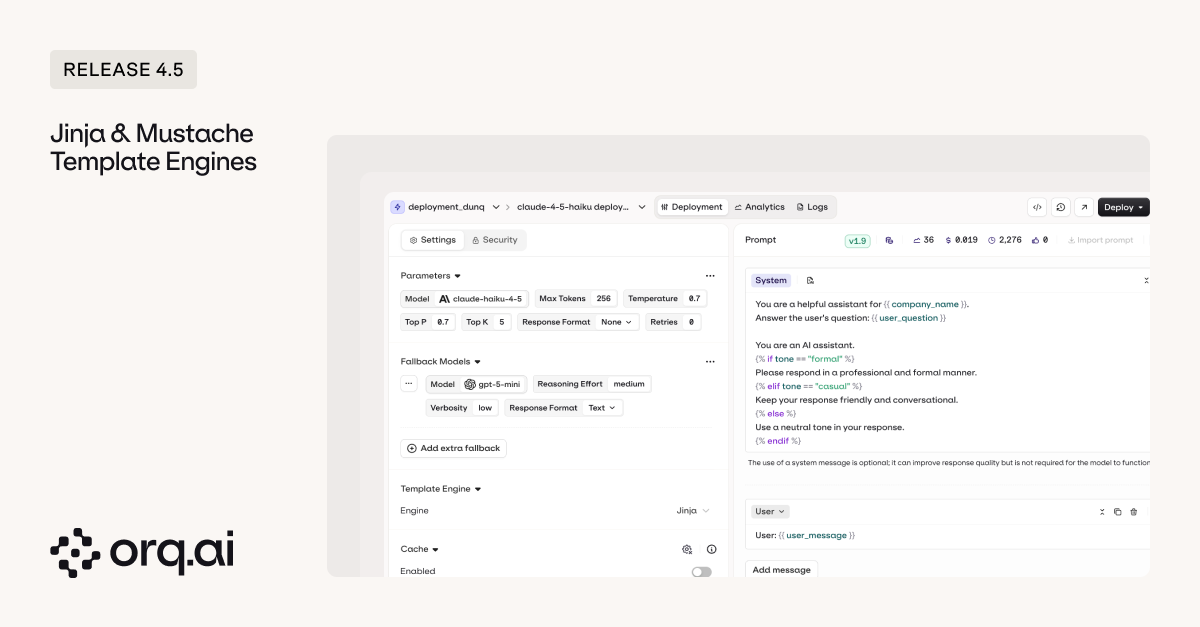This screenshot has height=627, width=1200.
Task: Collapse the Fallback Models section
Action: (477, 361)
